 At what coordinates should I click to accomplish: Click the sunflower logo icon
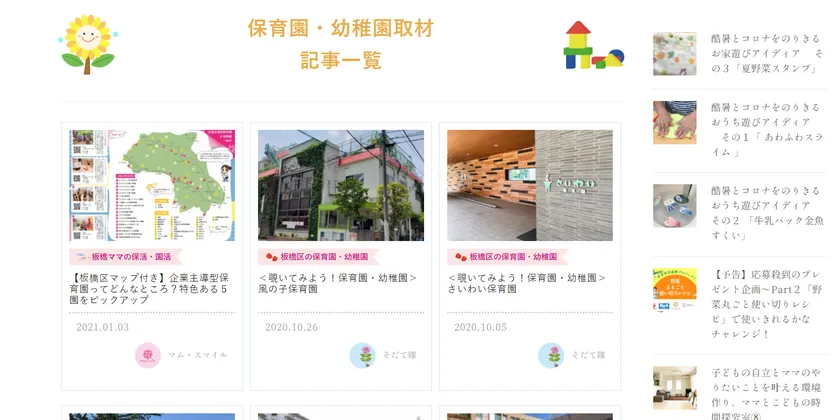pyautogui.click(x=88, y=44)
